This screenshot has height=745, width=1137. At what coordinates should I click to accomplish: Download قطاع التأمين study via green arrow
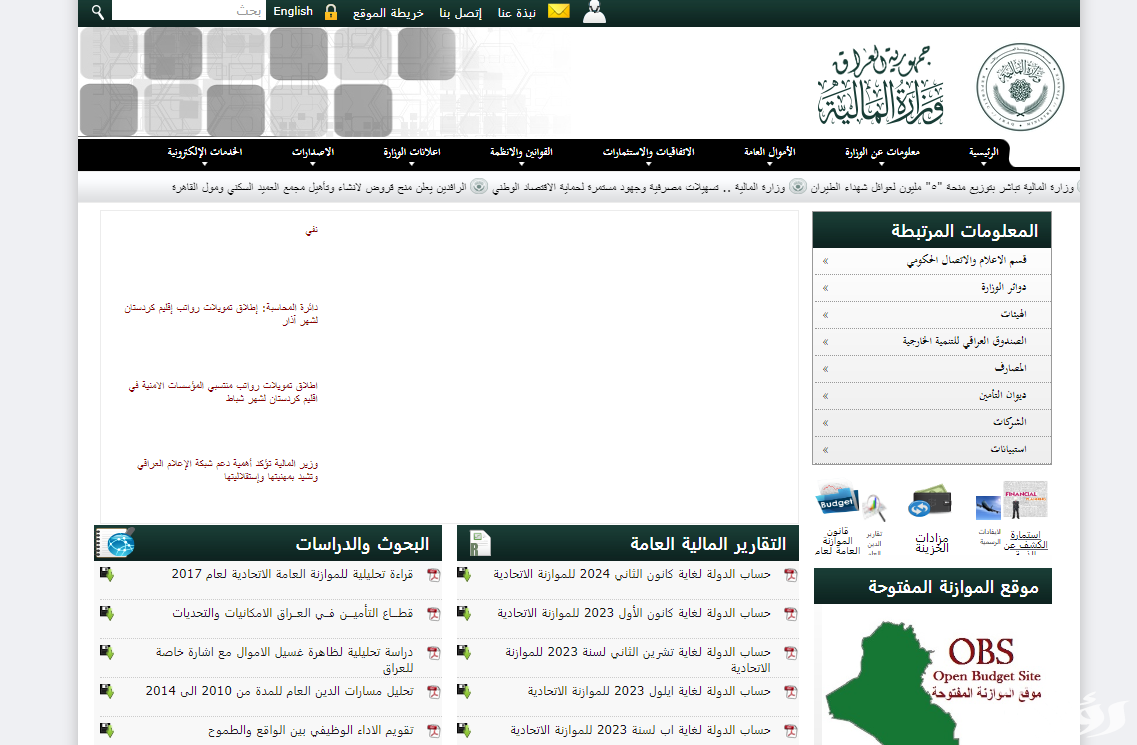click(107, 613)
